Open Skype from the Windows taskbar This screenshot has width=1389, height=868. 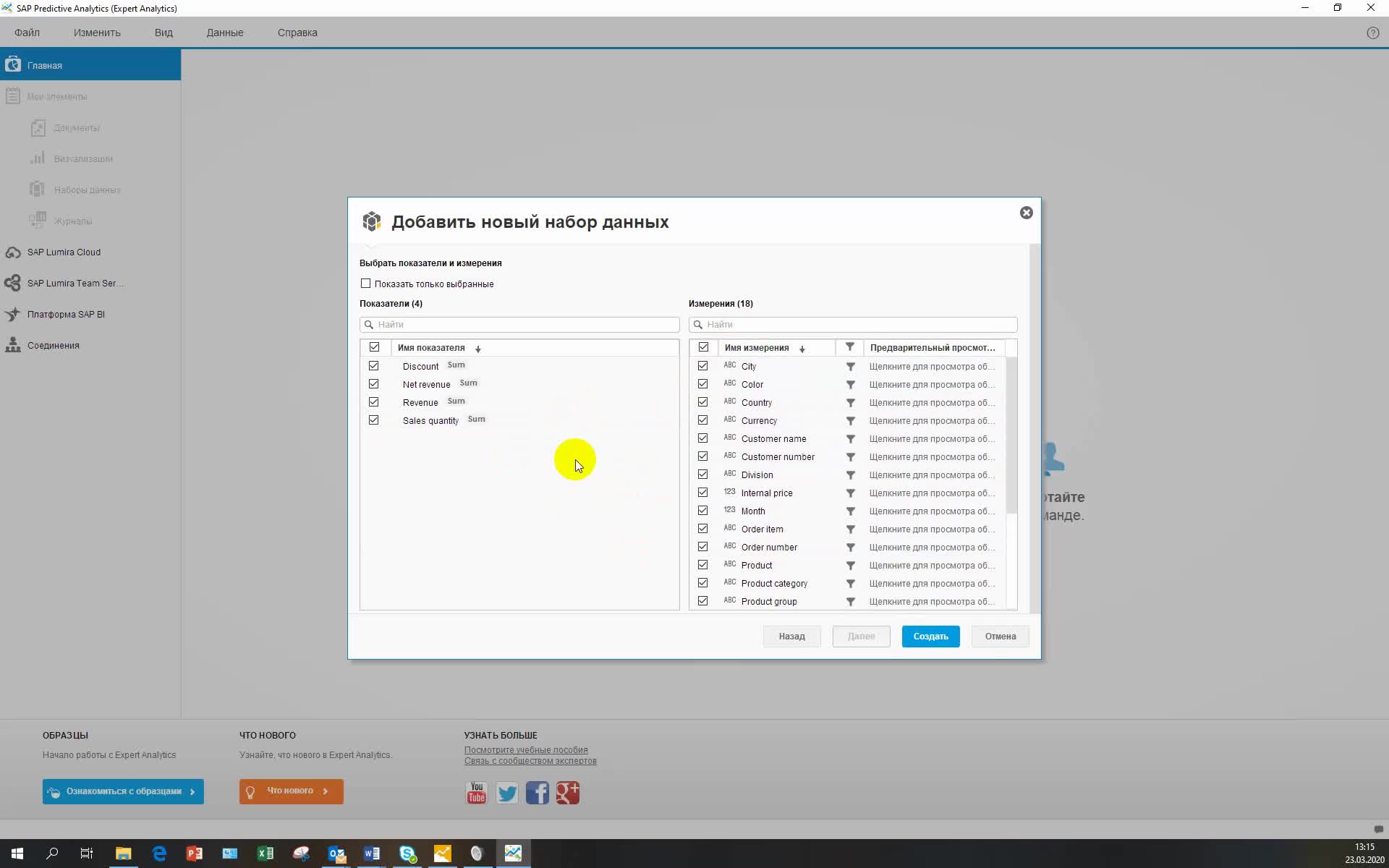pos(407,854)
